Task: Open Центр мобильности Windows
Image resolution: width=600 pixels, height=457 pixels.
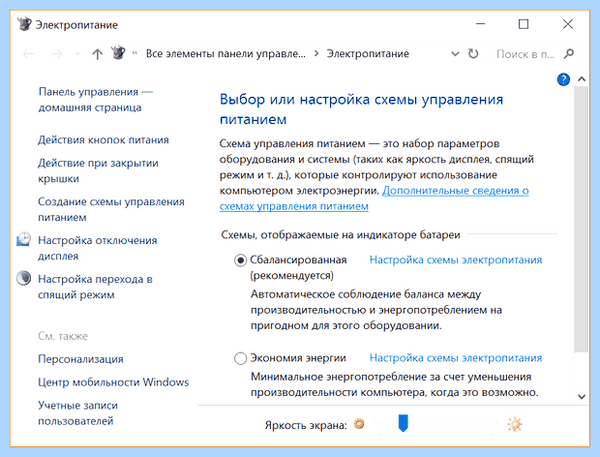Action: click(113, 382)
